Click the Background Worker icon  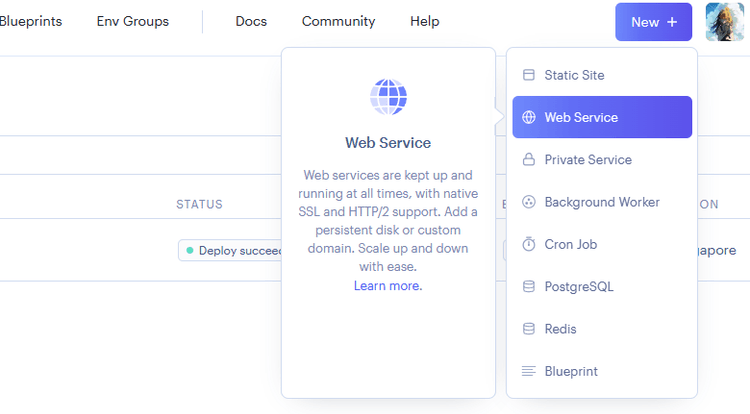[x=529, y=202]
